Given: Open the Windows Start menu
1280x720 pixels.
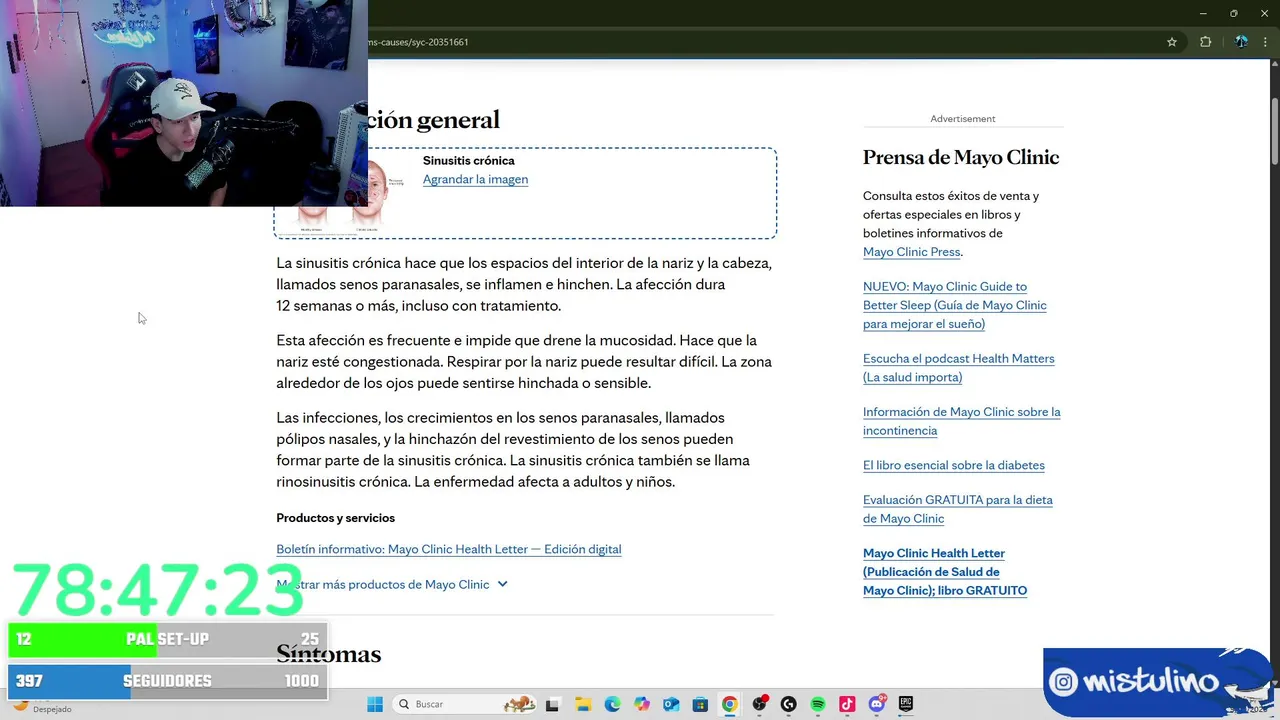Looking at the screenshot, I should [x=375, y=704].
